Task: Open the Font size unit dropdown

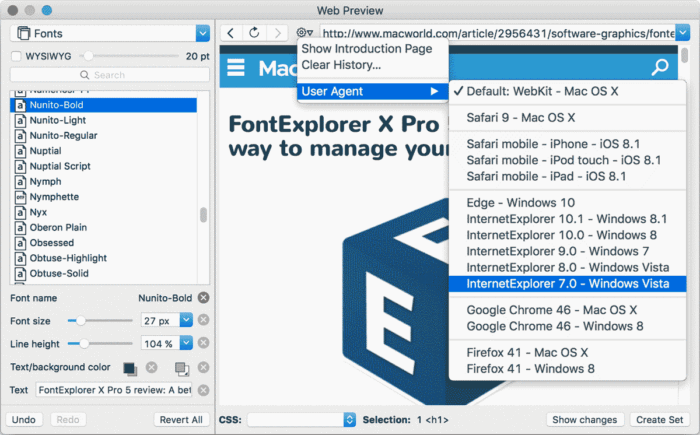Action: click(186, 320)
